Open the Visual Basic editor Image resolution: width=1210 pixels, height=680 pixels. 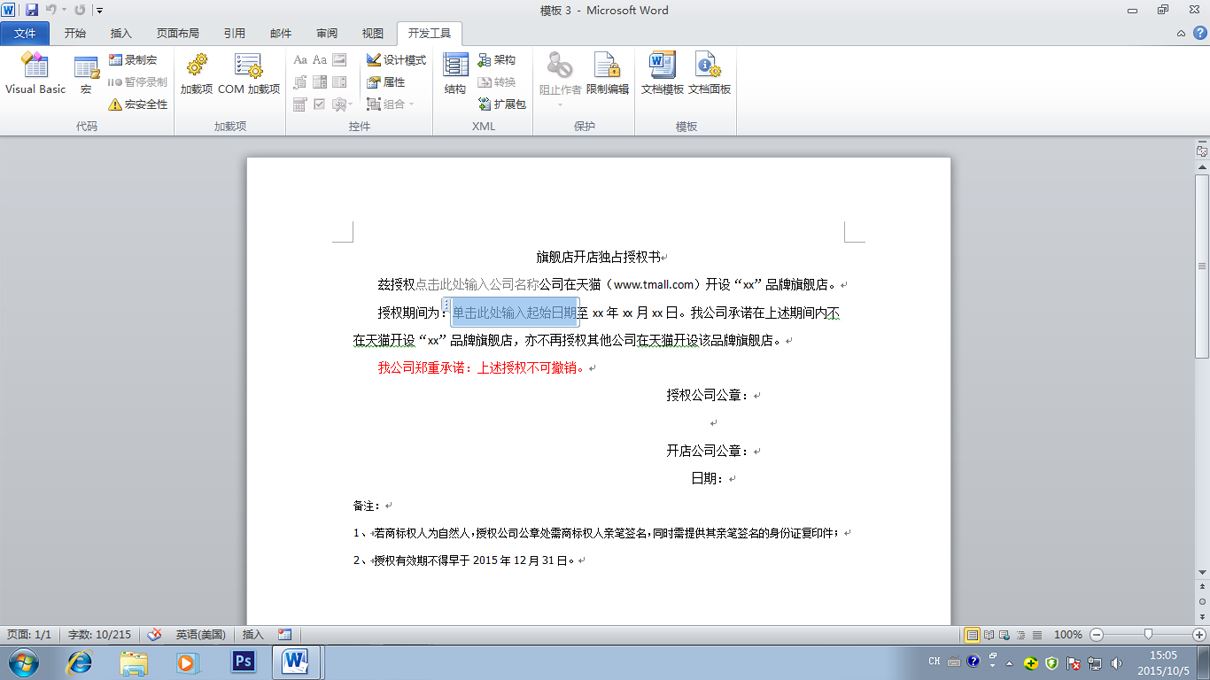click(35, 75)
